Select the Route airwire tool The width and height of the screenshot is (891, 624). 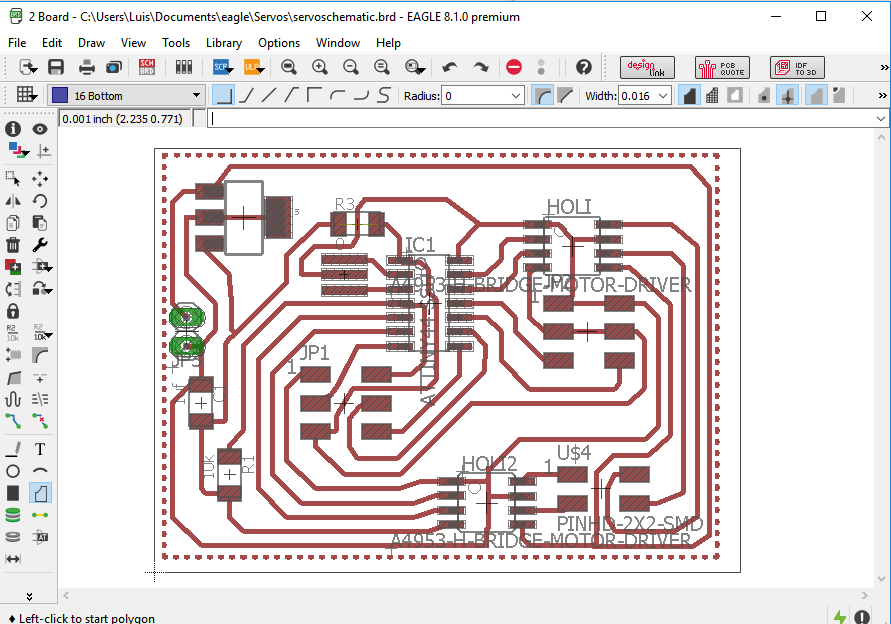click(13, 421)
